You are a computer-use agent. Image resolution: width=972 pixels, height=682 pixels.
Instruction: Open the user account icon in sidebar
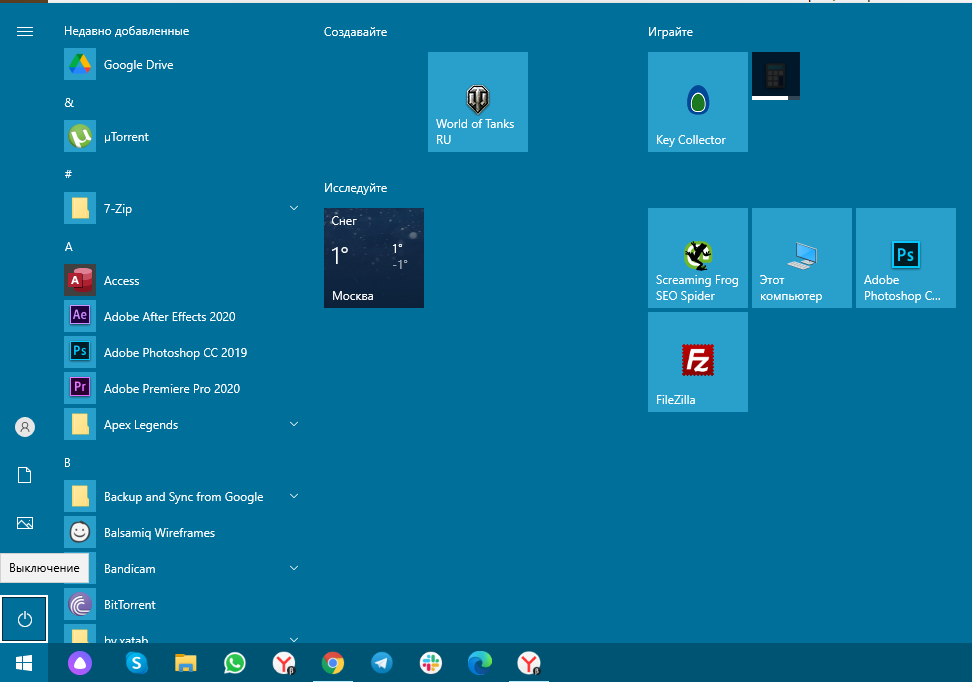point(25,427)
